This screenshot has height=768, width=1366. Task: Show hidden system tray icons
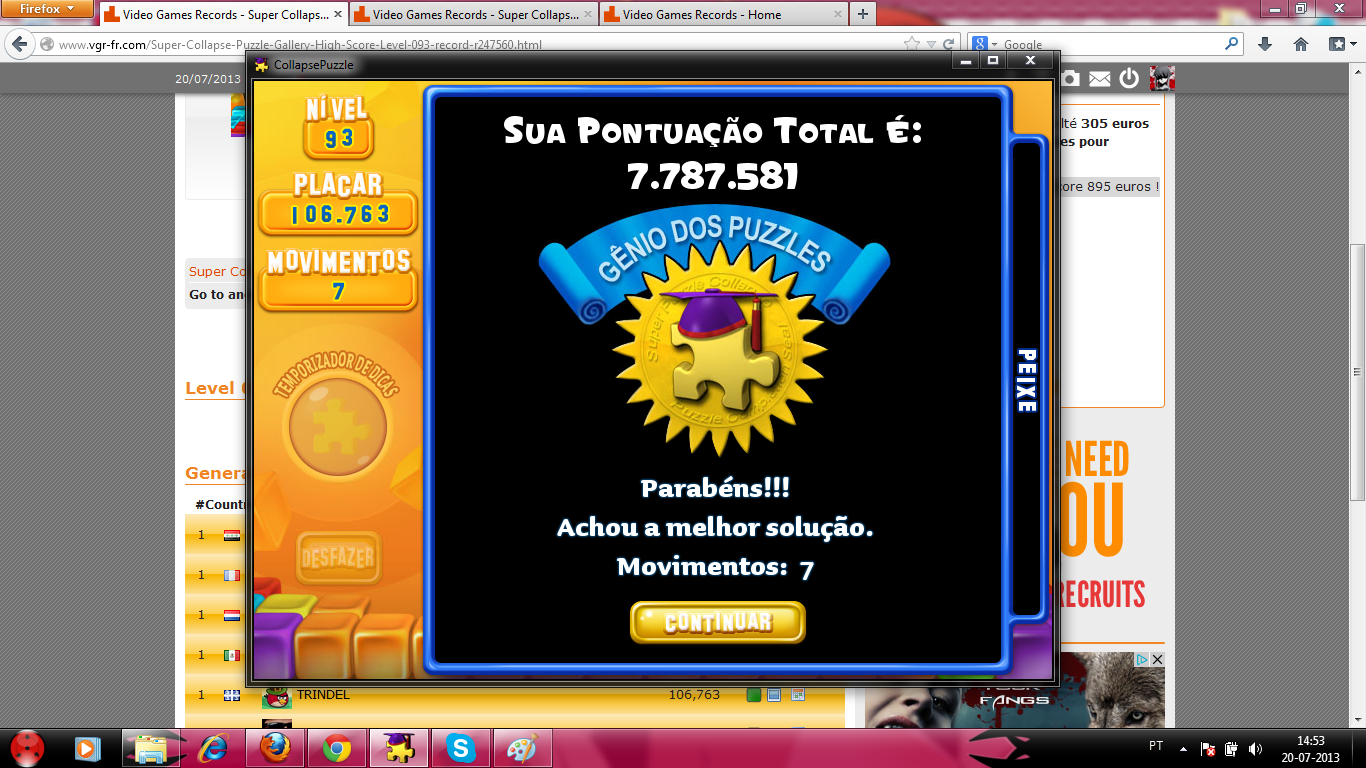(x=1183, y=748)
